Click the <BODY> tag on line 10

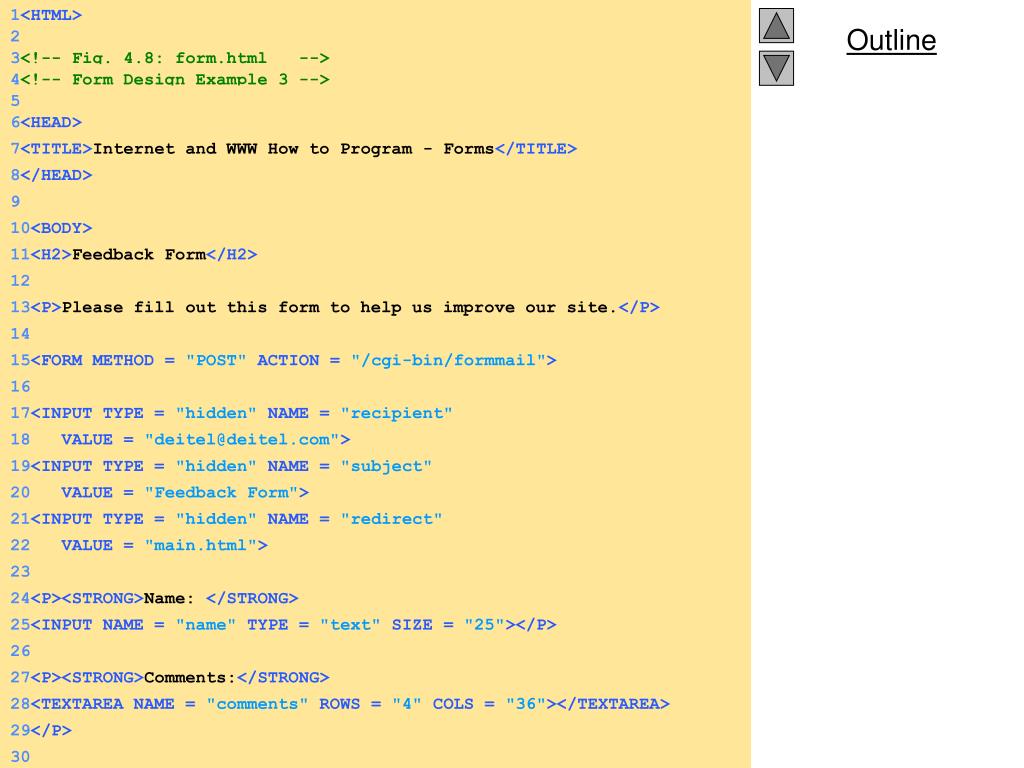tap(61, 228)
